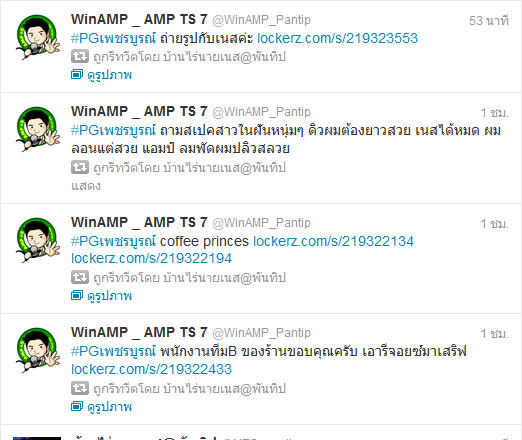Image resolution: width=522 pixels, height=440 pixels.
Task: Click the retweet icon in the coffee princes tweet
Action: click(x=80, y=277)
